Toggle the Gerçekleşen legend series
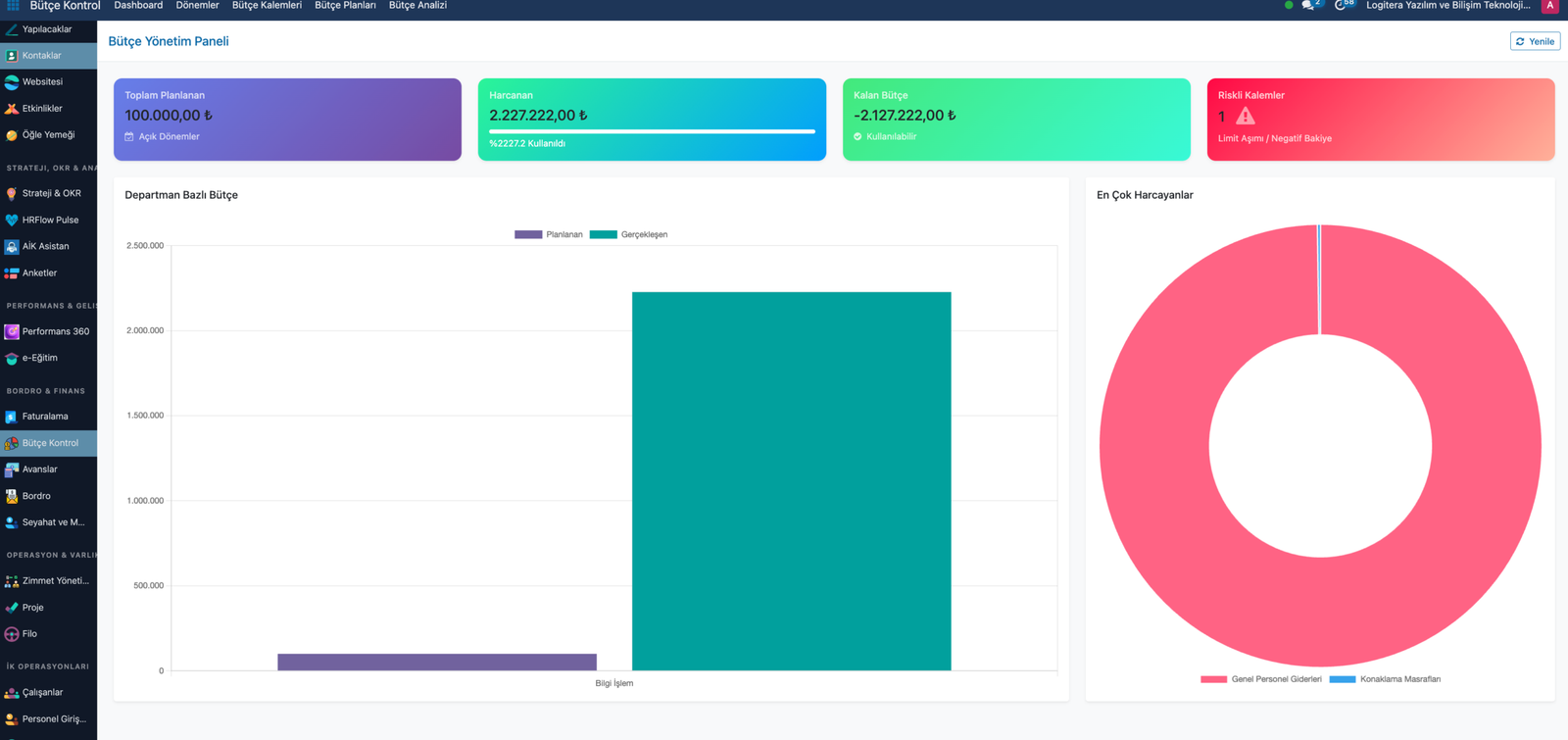 click(x=628, y=234)
